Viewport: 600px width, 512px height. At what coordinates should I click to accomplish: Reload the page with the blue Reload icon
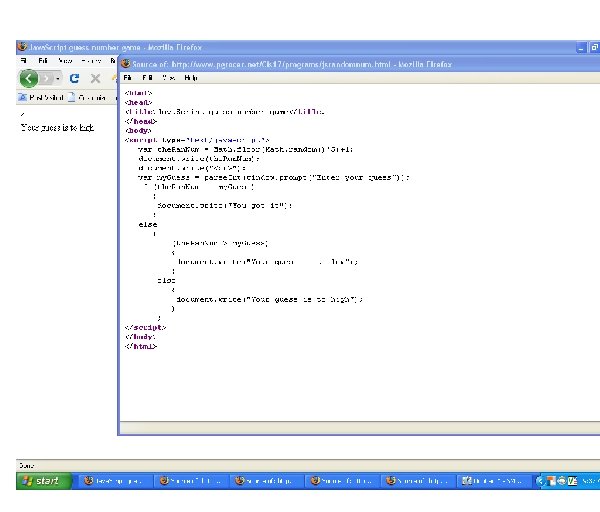[75, 78]
